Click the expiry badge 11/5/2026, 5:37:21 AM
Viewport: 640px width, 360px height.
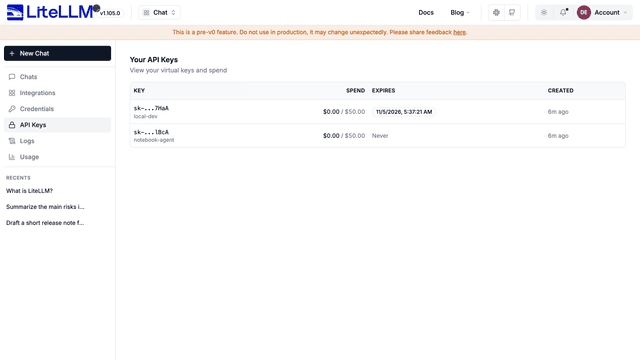click(x=404, y=112)
